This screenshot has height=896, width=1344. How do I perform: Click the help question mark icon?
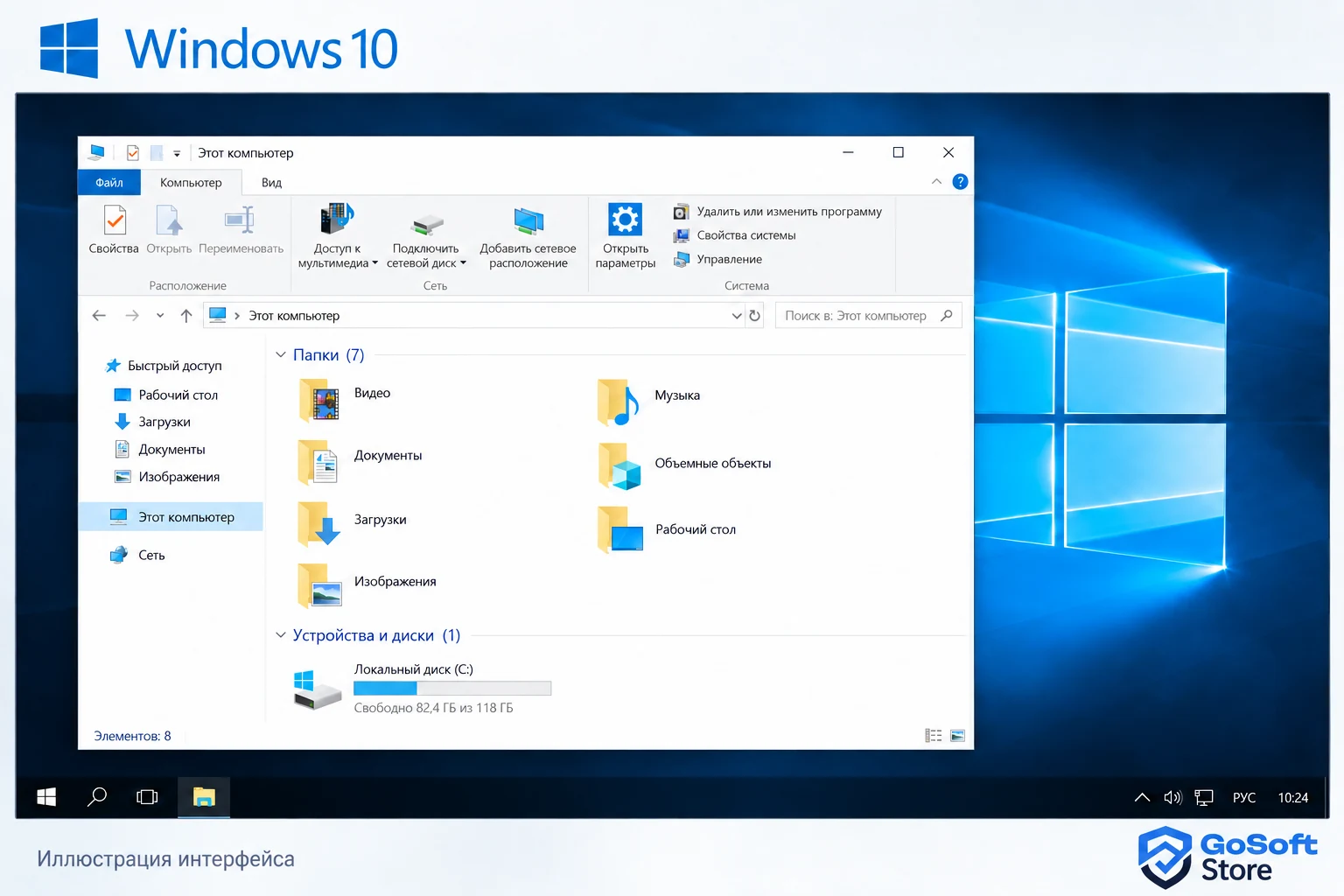[960, 182]
